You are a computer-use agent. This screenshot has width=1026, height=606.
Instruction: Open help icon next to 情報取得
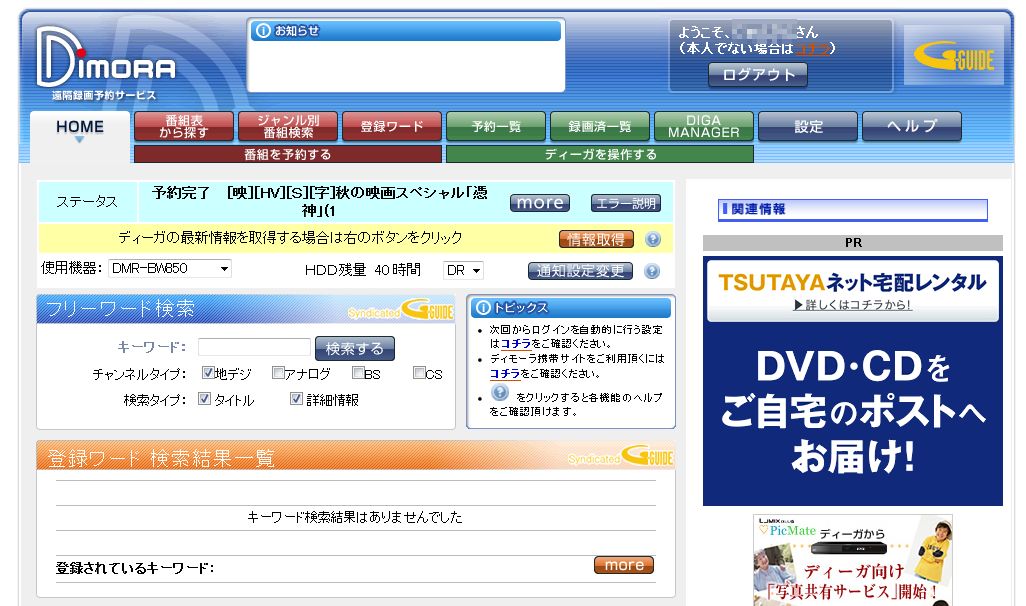coord(652,240)
